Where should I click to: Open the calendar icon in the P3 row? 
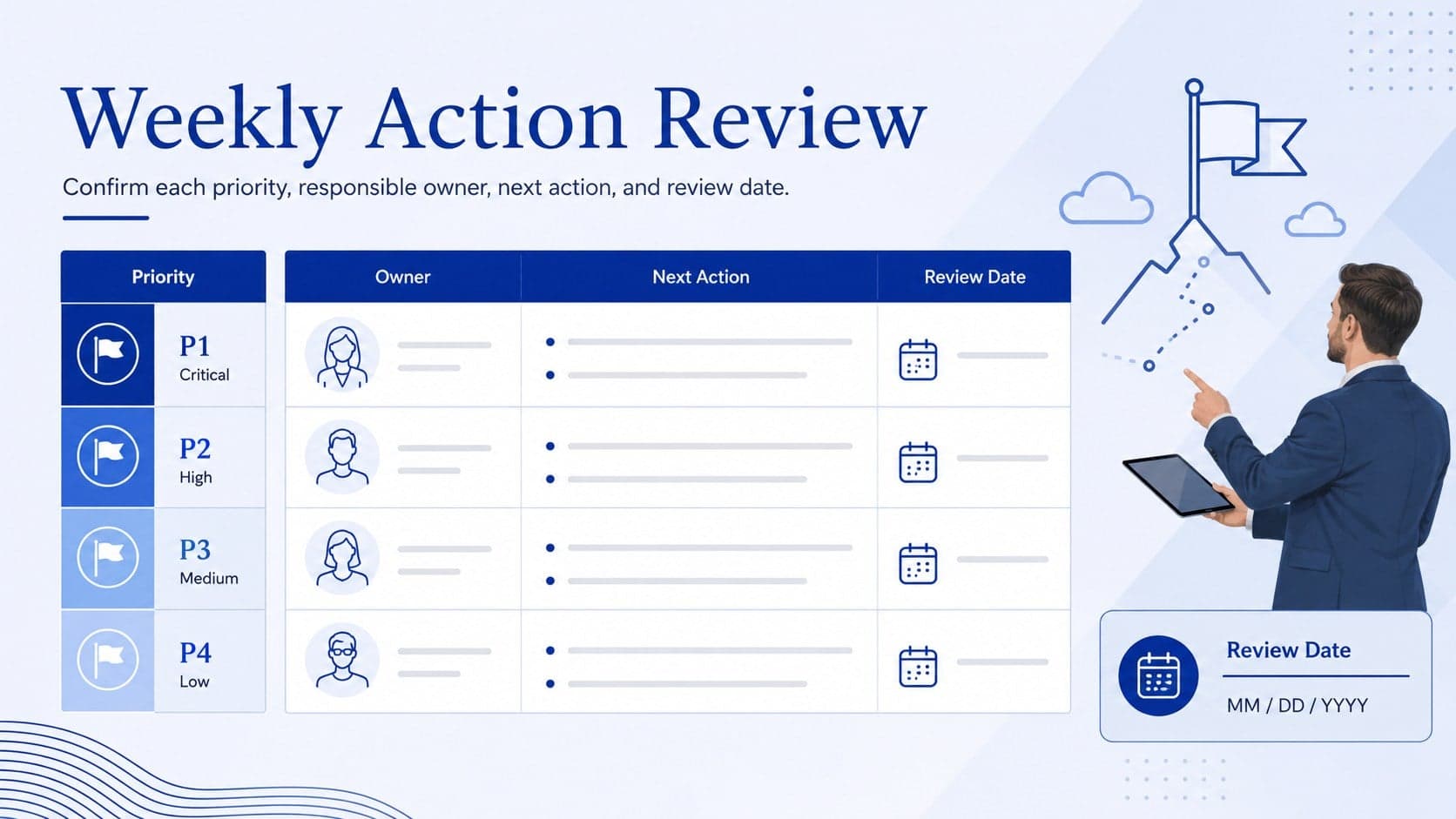click(918, 564)
